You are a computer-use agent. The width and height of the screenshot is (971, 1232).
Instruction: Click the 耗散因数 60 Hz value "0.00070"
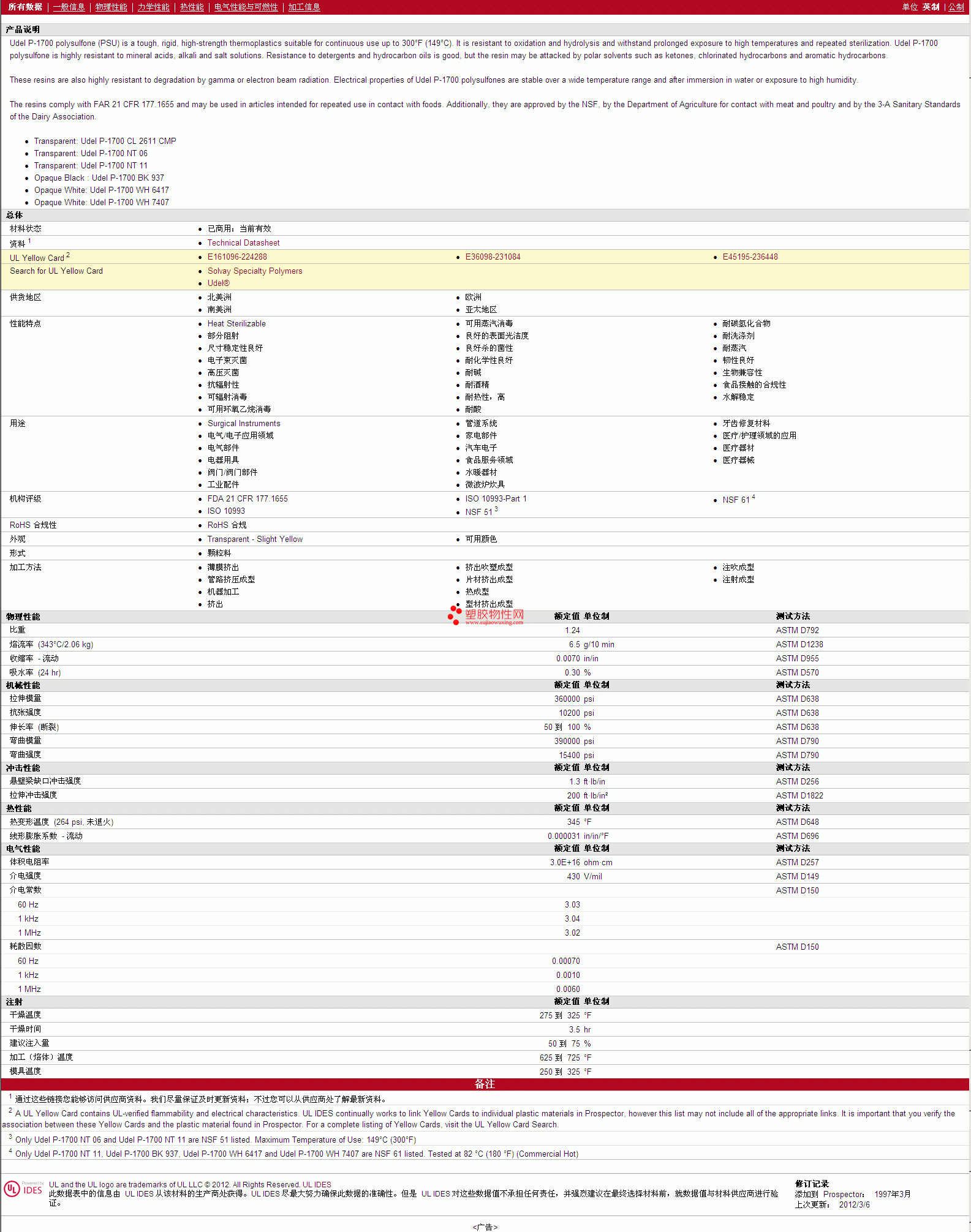tap(565, 961)
